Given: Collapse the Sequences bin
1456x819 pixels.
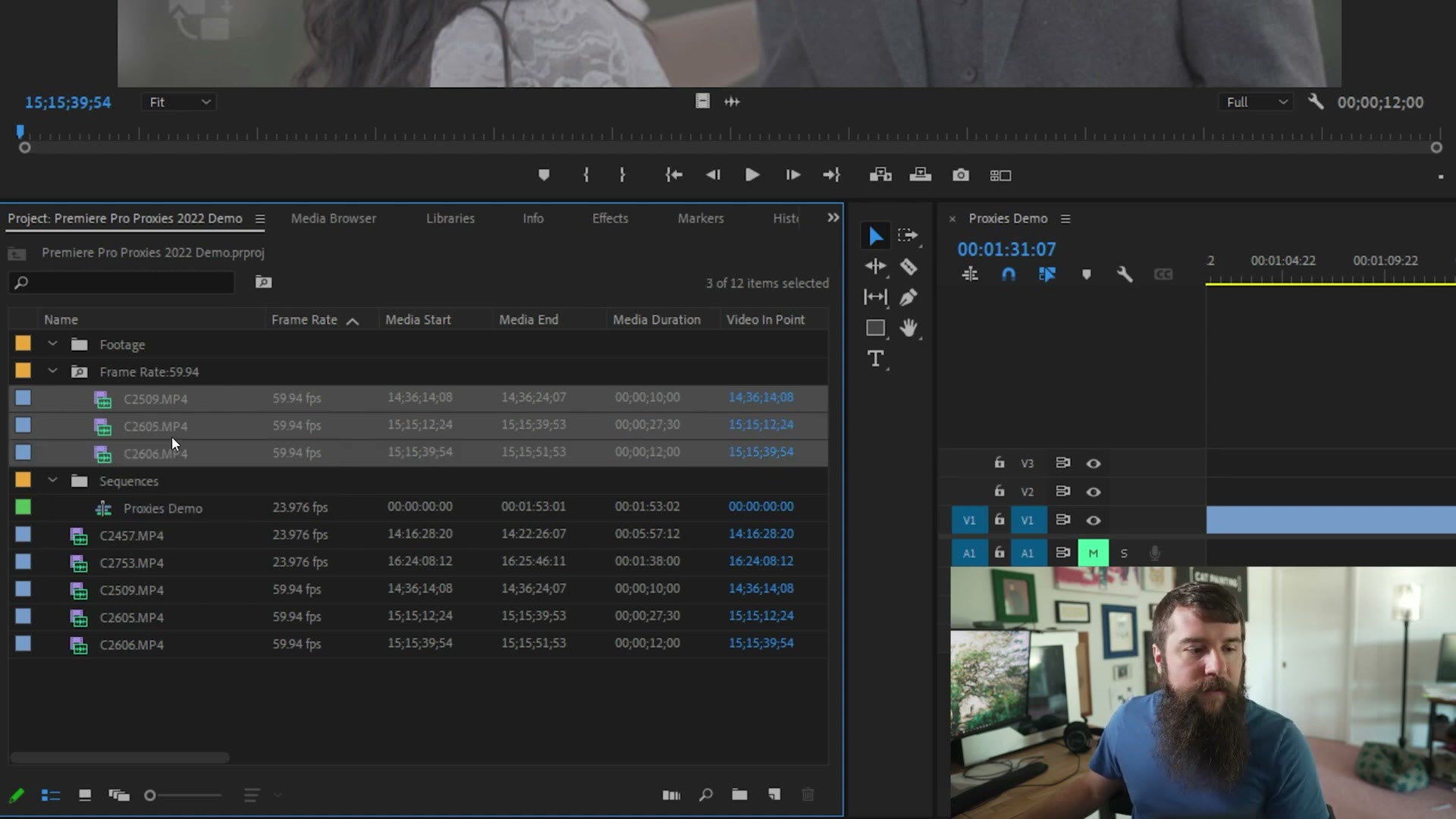Looking at the screenshot, I should point(52,480).
